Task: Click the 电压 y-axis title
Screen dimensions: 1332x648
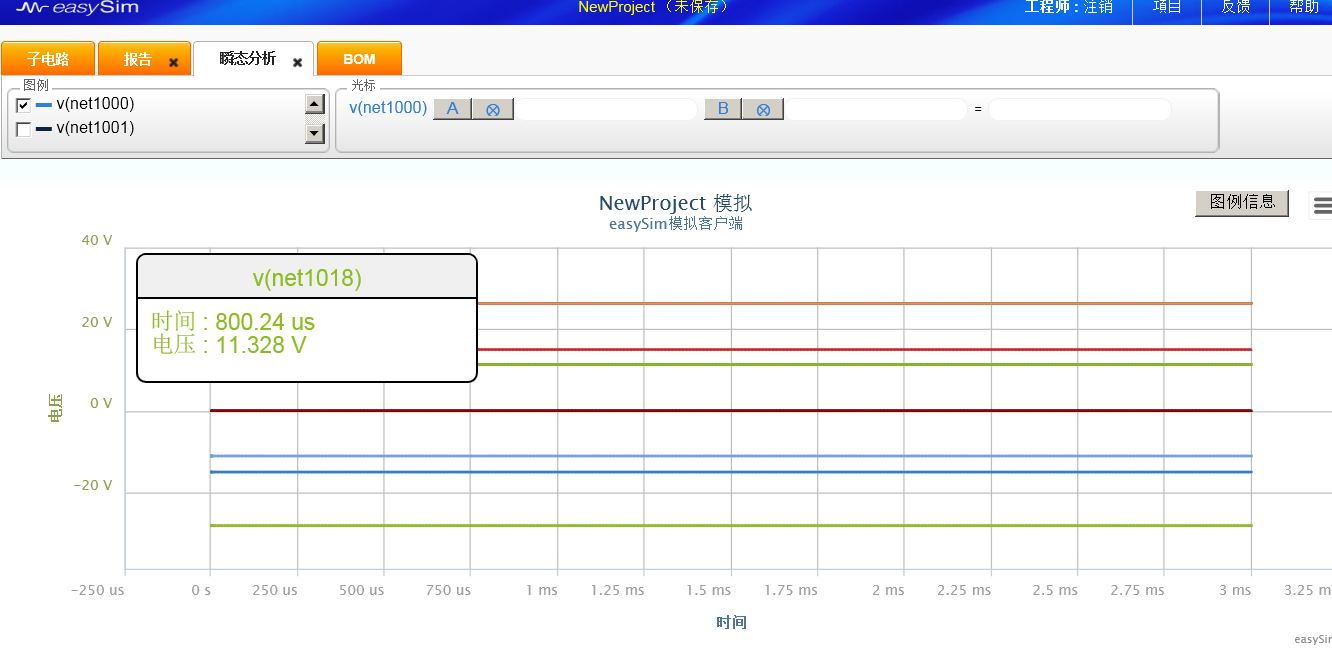Action: tap(54, 407)
